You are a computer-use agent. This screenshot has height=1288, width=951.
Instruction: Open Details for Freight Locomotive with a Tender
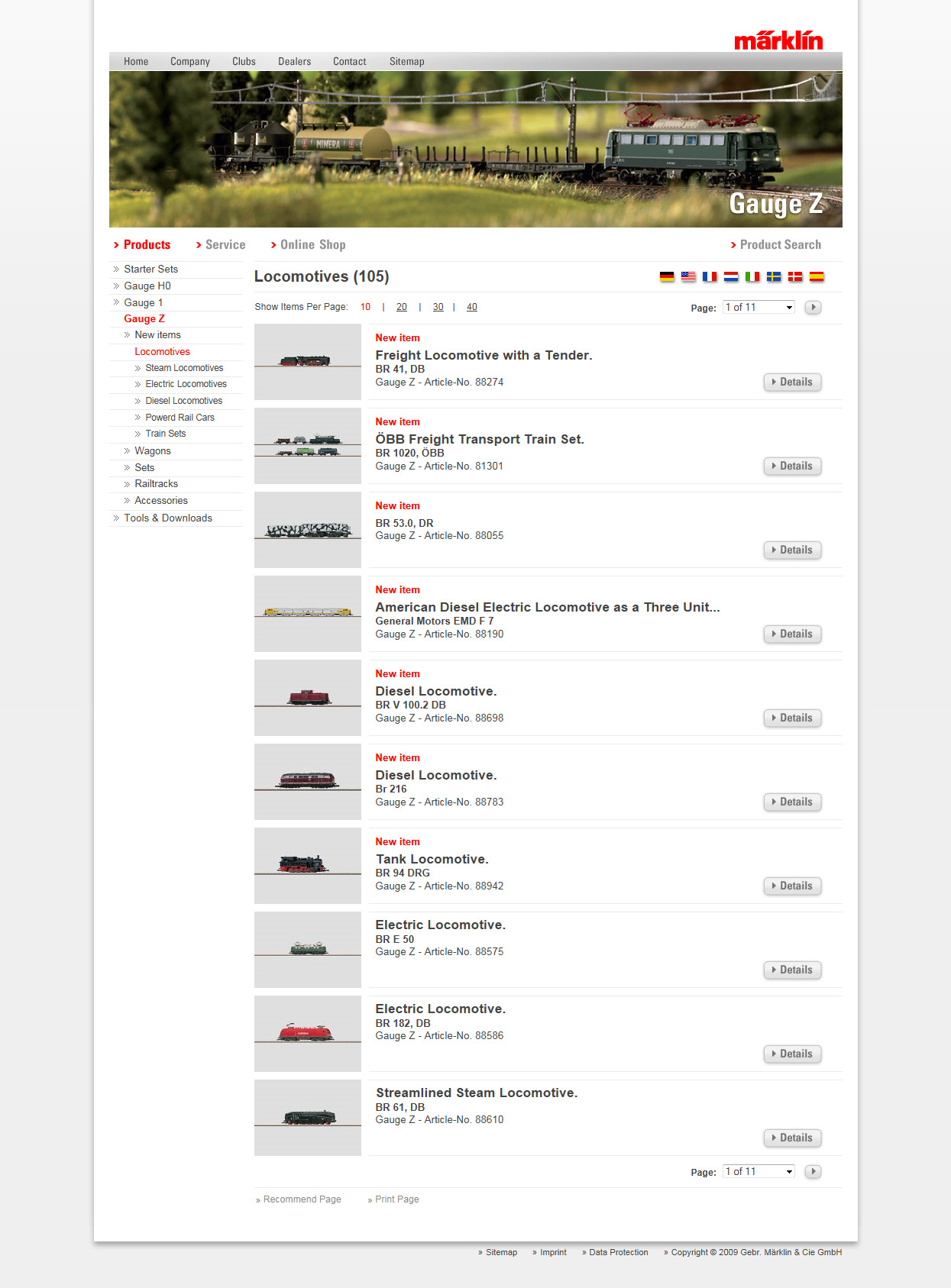[792, 382]
